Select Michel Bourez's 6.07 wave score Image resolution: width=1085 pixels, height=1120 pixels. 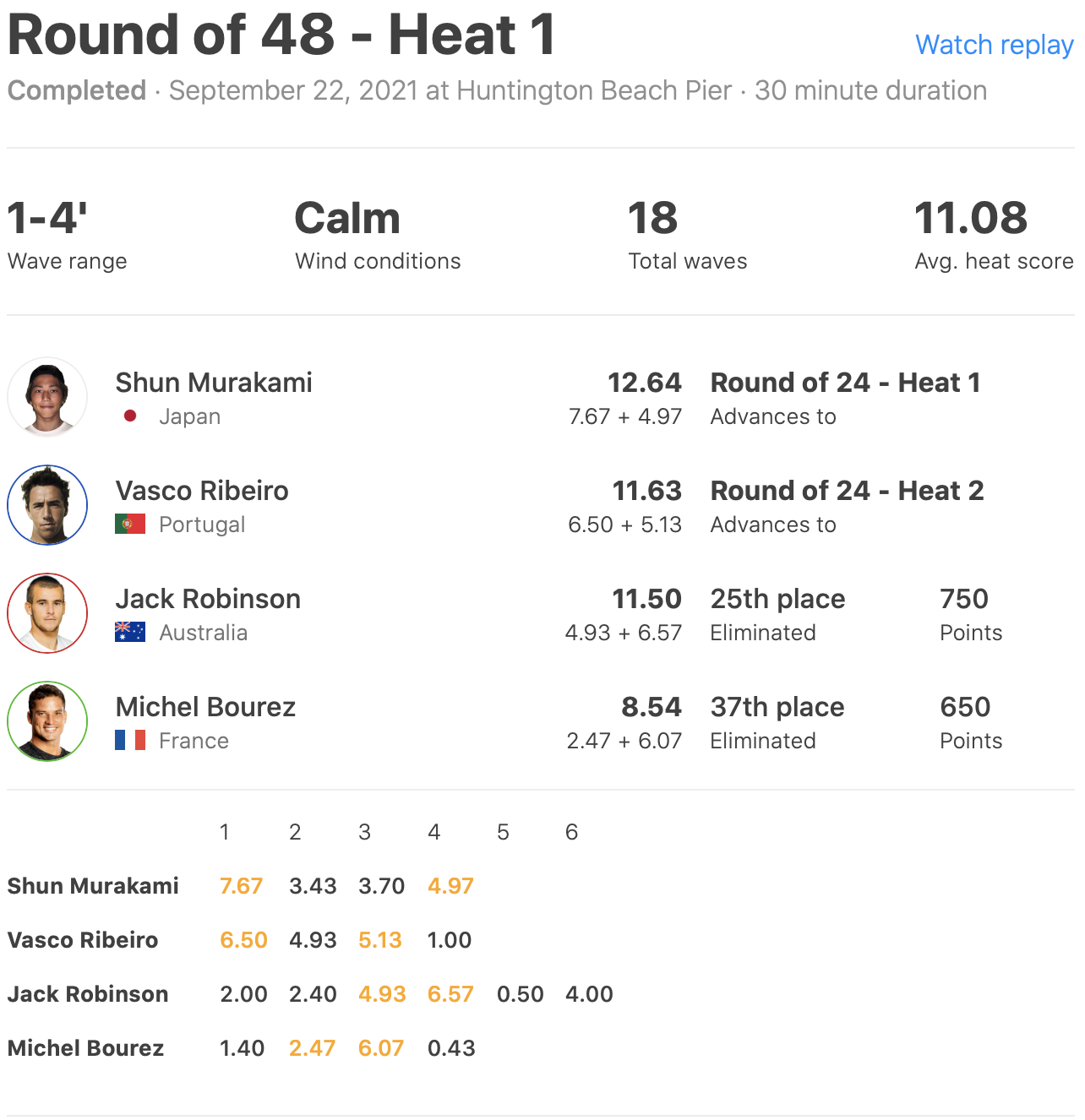pos(381,1048)
